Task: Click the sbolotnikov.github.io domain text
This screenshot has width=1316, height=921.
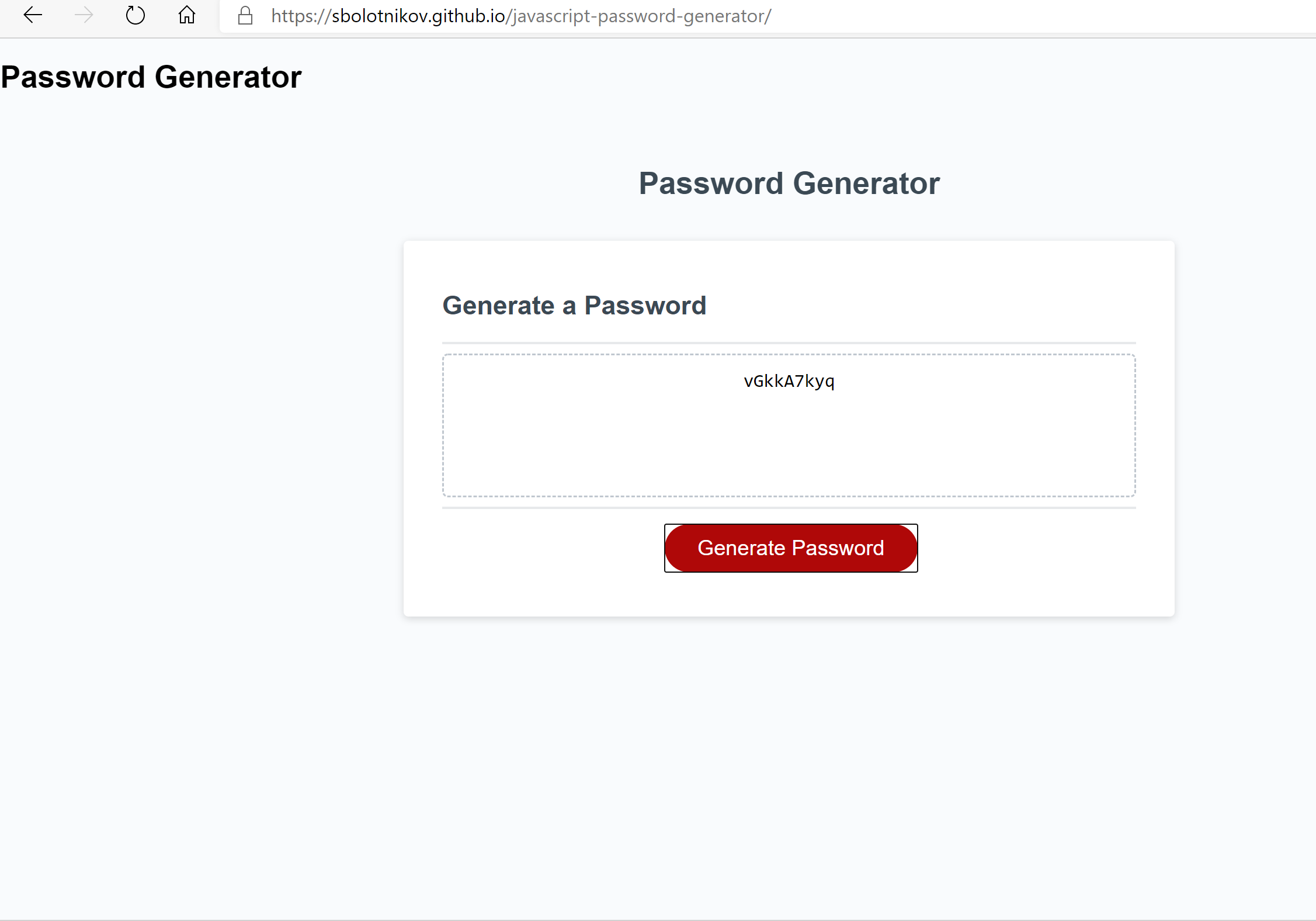Action: coord(418,16)
